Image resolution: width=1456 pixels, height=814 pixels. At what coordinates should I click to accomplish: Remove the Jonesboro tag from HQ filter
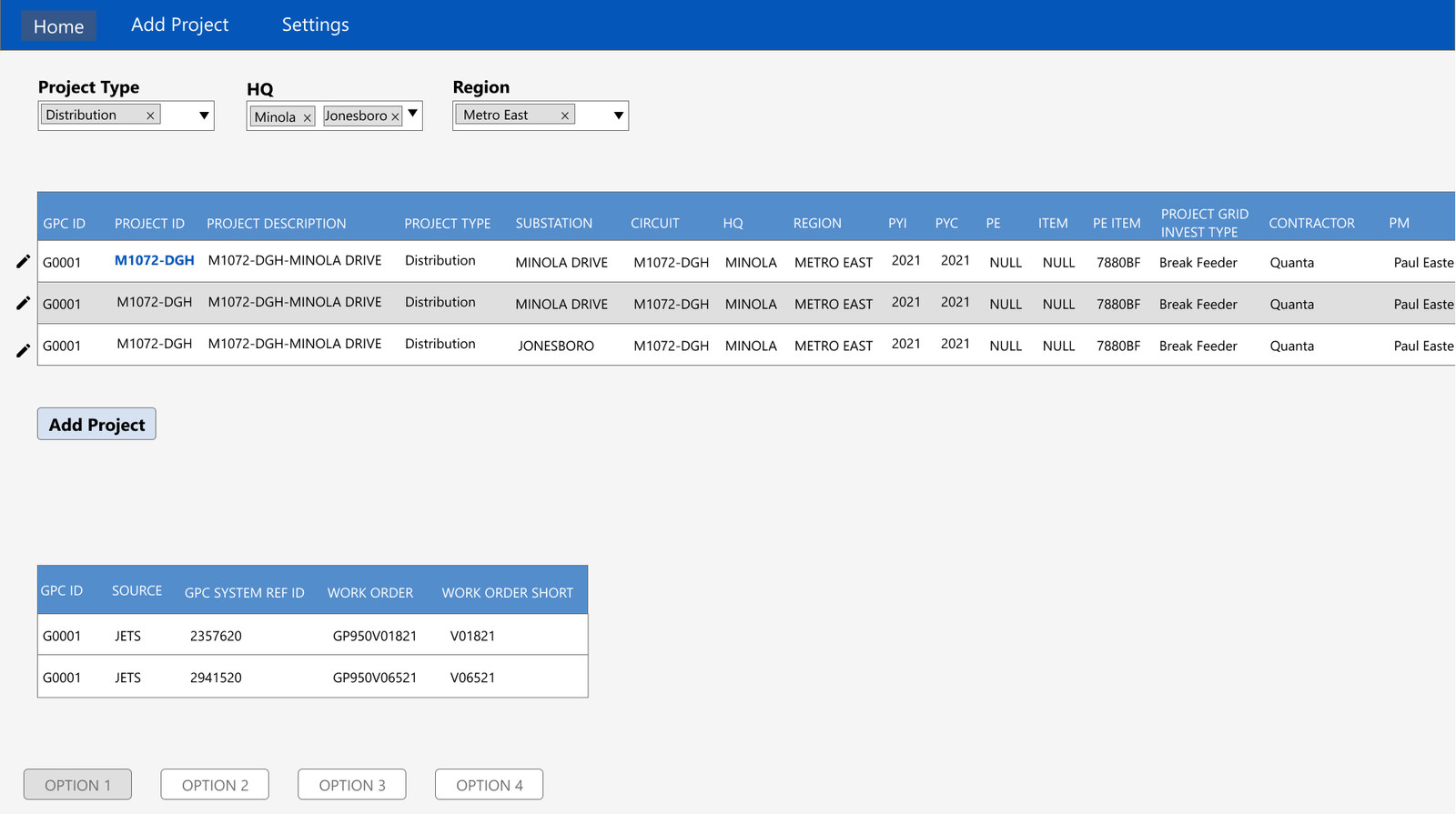(395, 116)
